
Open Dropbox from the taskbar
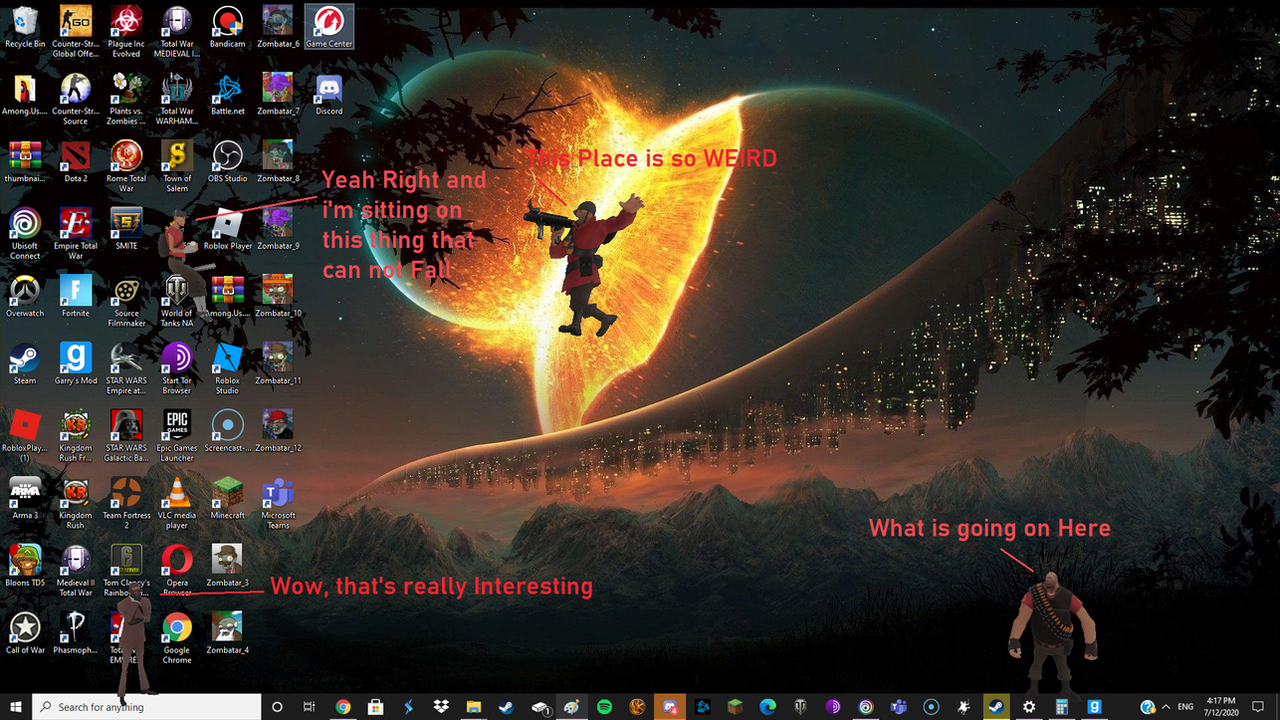click(441, 707)
